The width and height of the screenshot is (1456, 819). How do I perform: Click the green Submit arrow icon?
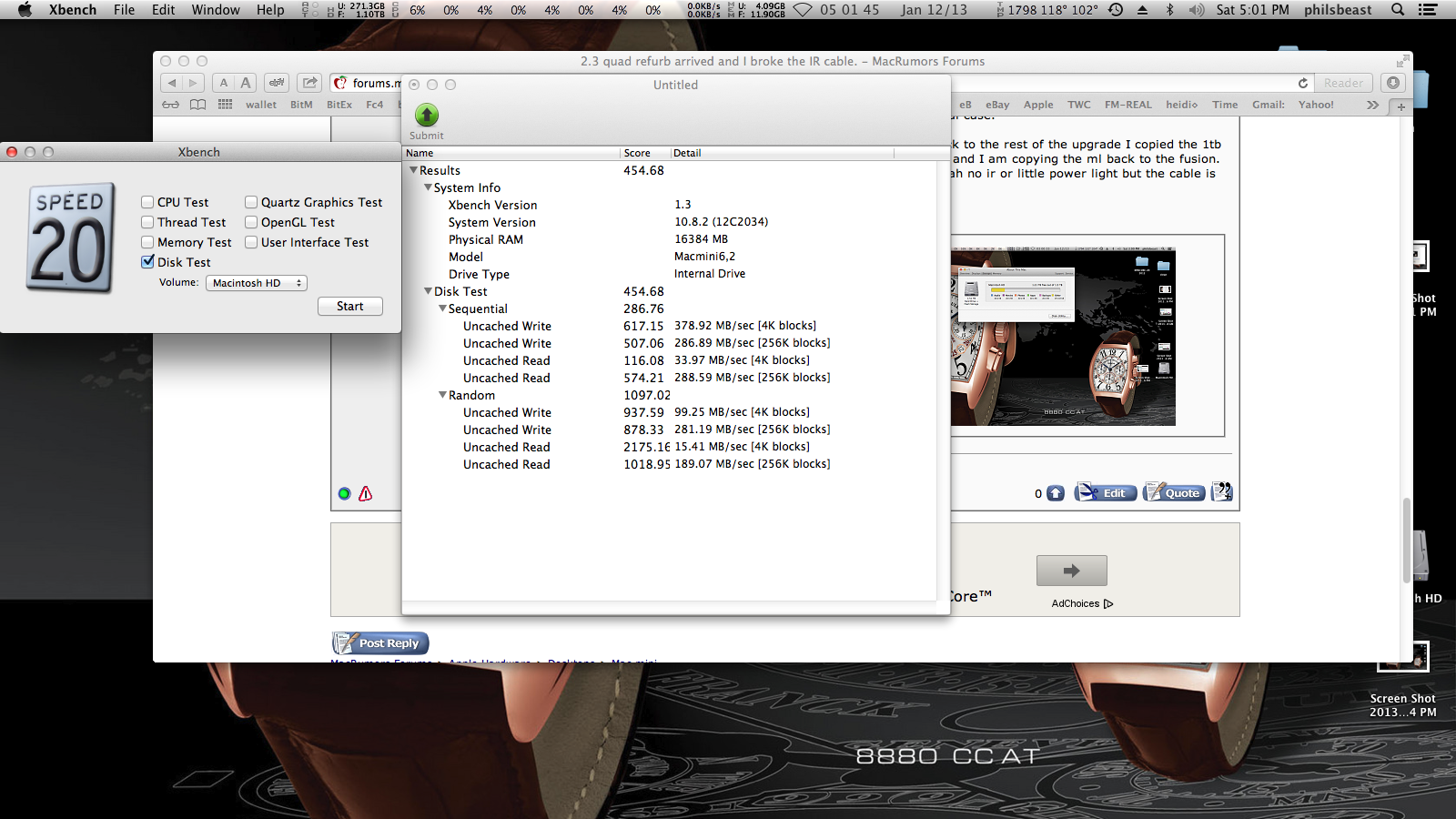click(427, 116)
